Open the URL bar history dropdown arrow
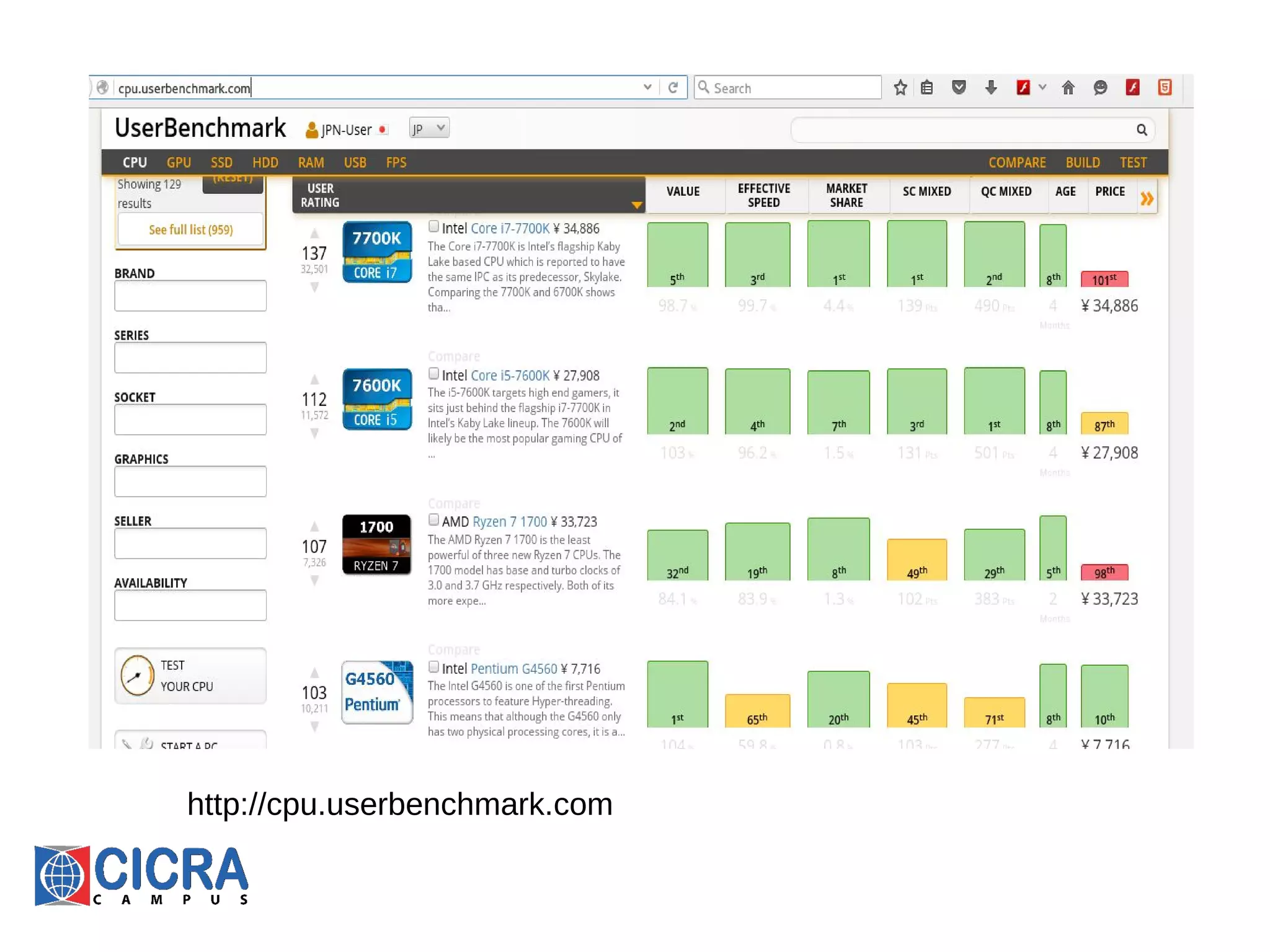The width and height of the screenshot is (1270, 952). click(x=647, y=87)
